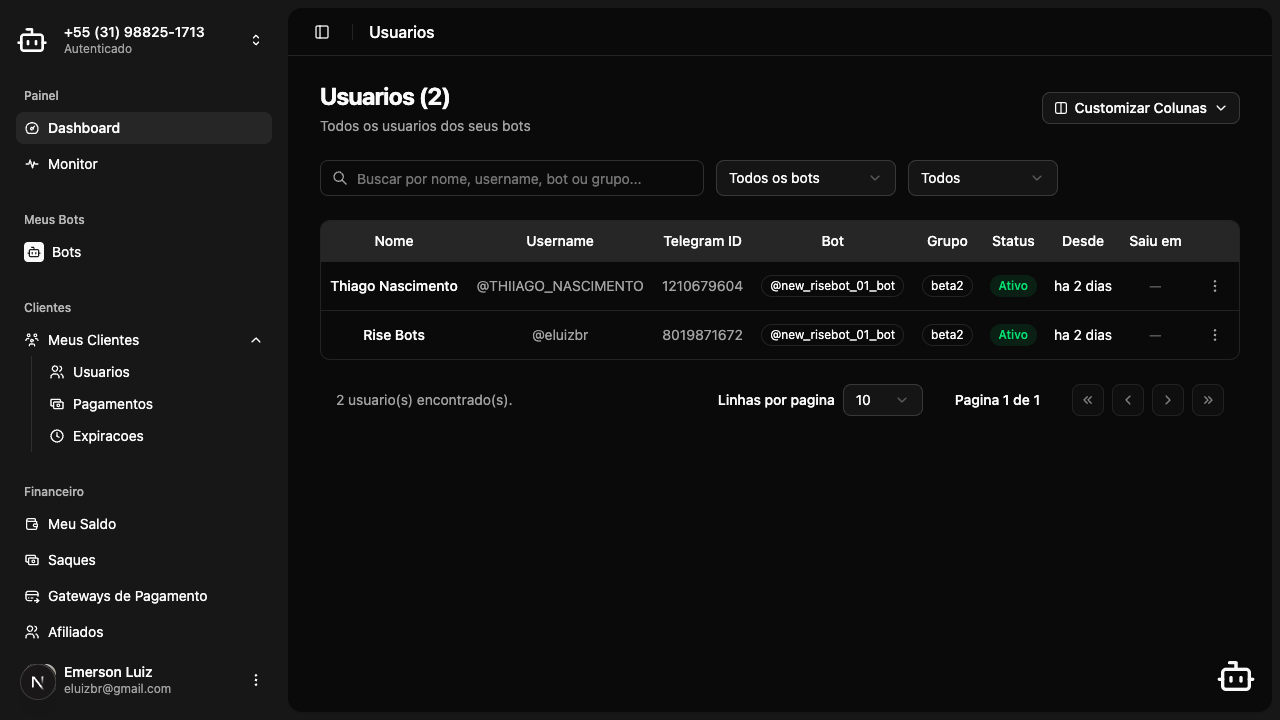Open the floating robot chat icon
This screenshot has width=1280, height=720.
click(1236, 676)
